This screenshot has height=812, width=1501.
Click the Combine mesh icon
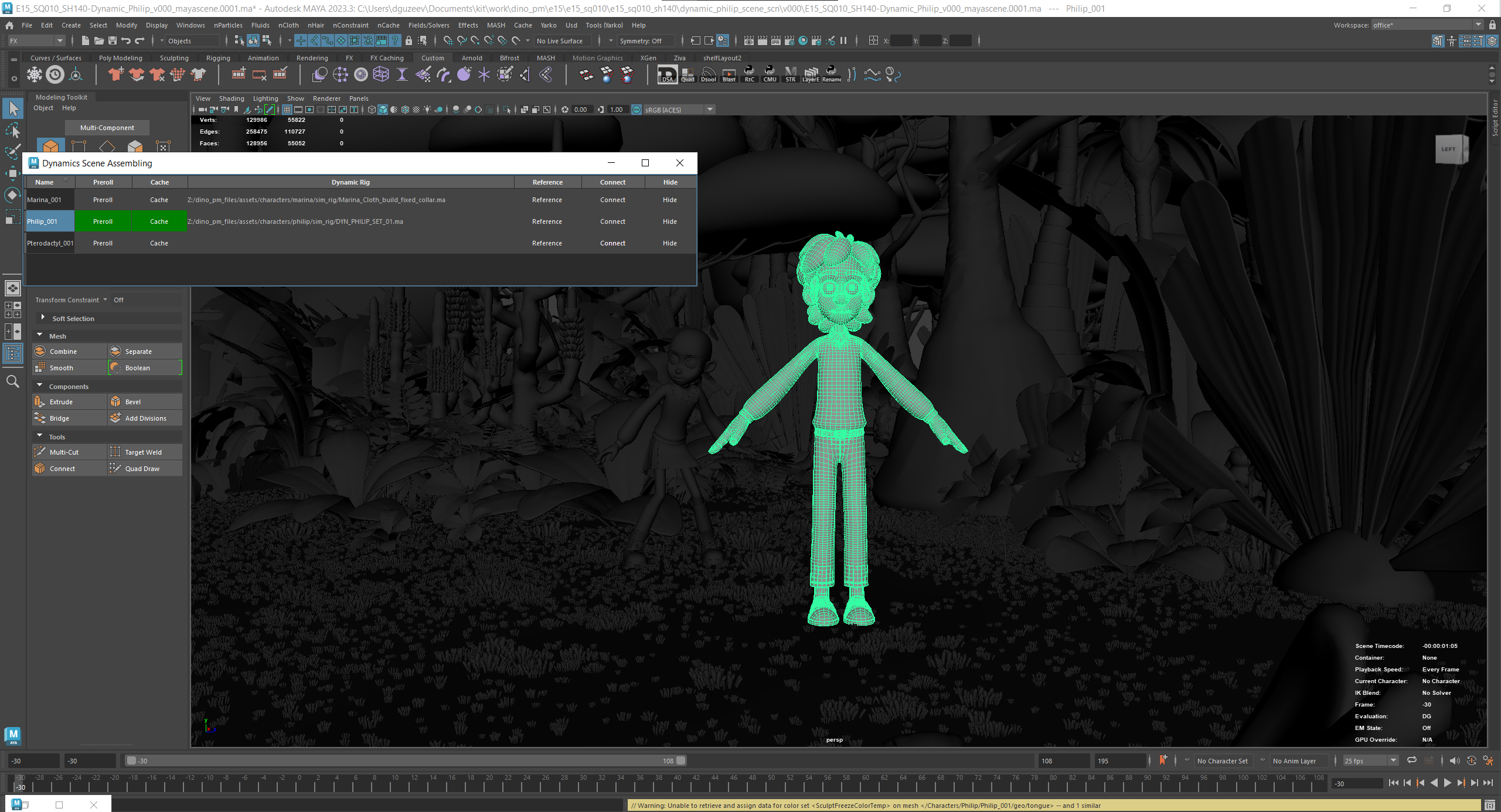[40, 351]
